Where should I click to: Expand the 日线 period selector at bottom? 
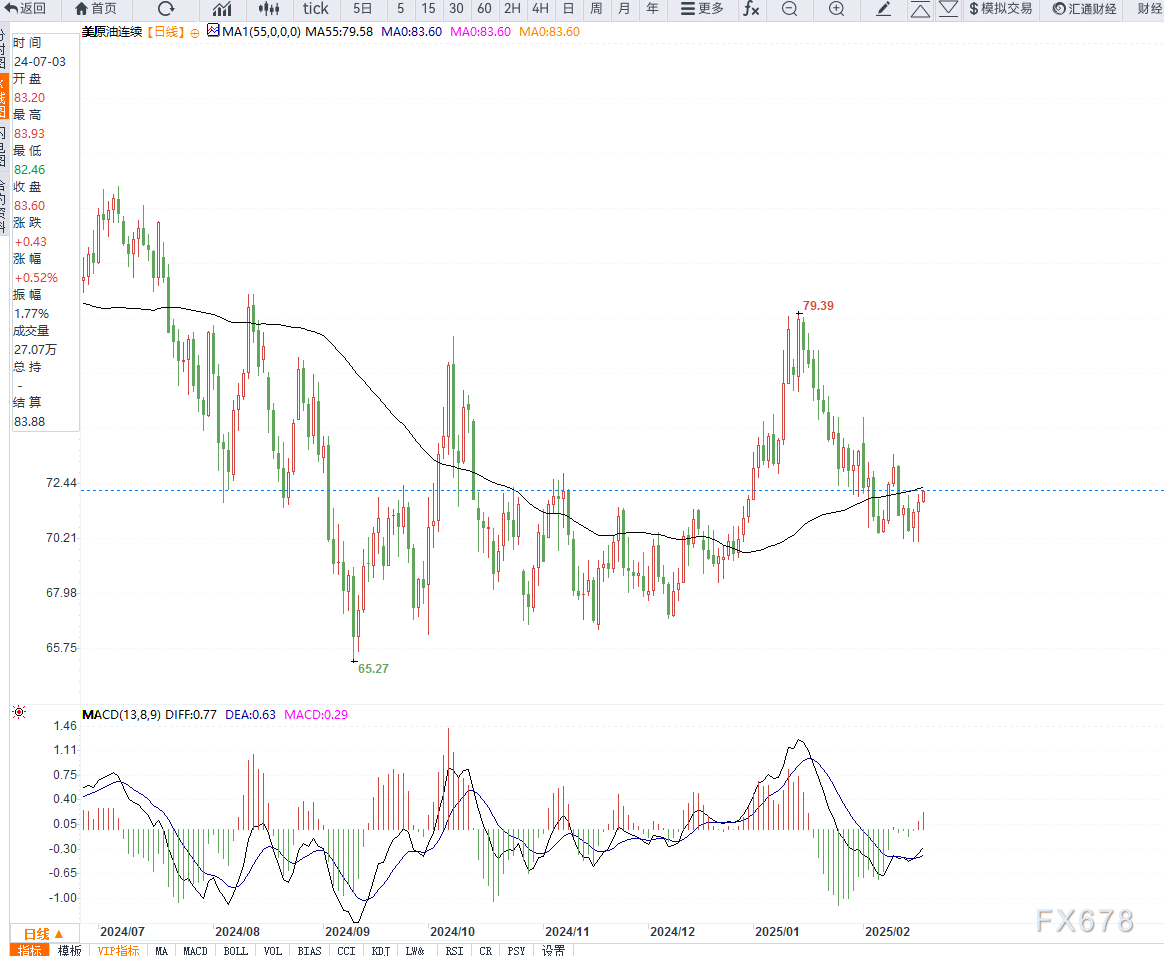pos(43,934)
